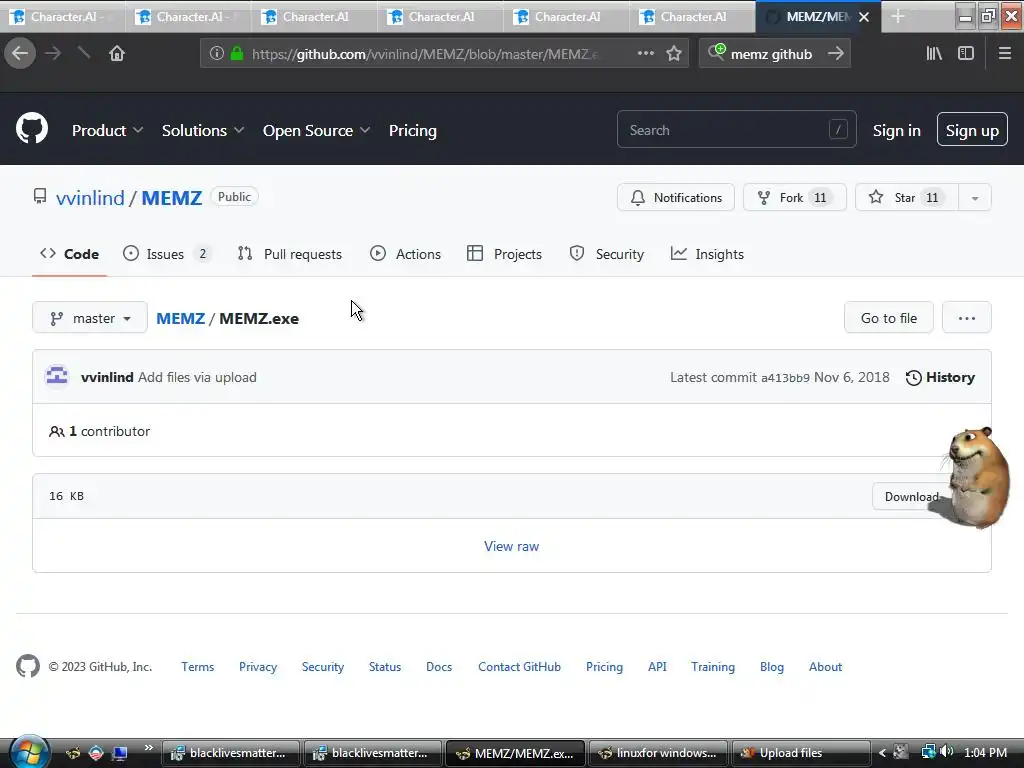Open commit hash a413bb9

(x=785, y=377)
